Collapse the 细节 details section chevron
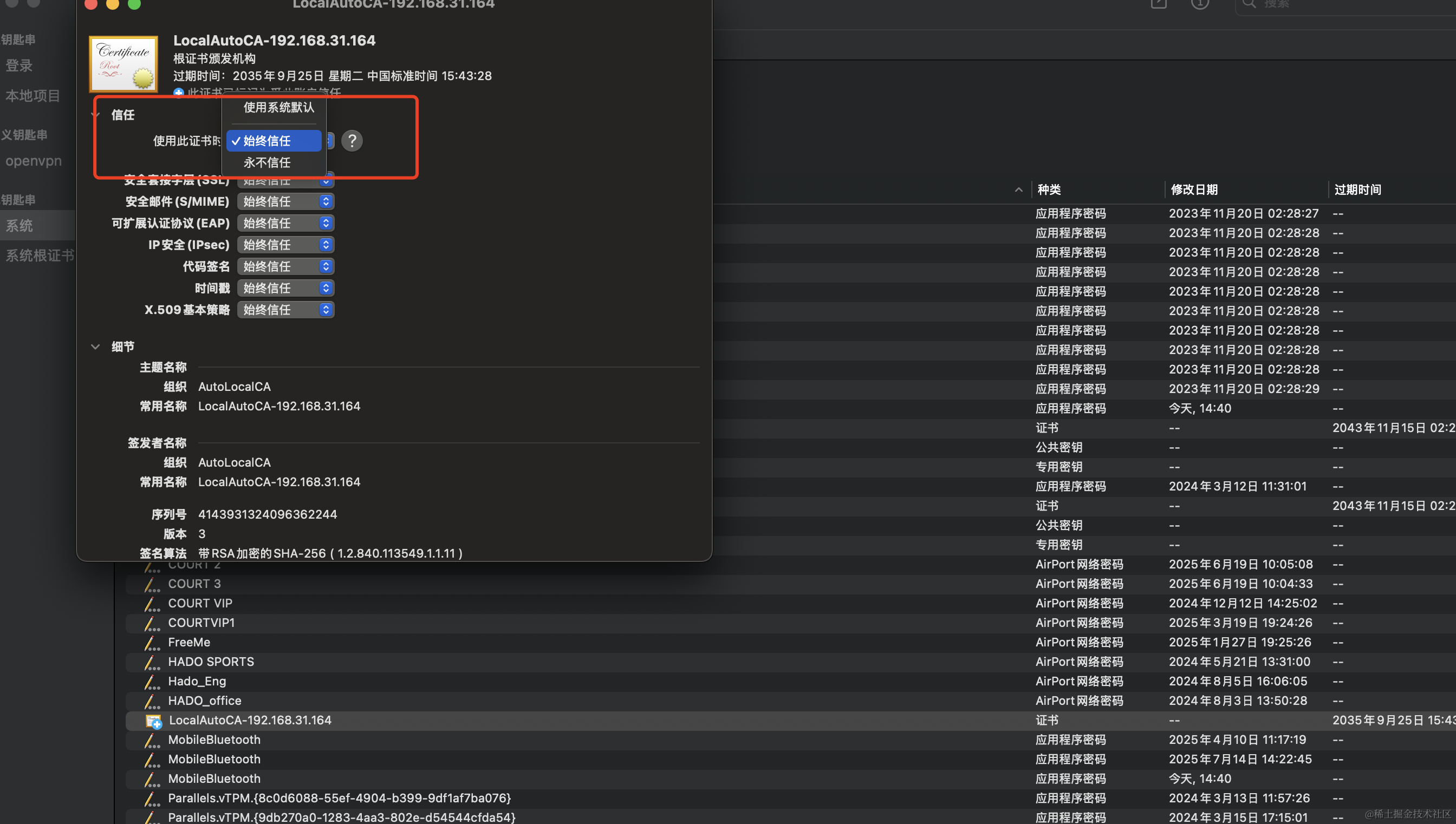Screen dimensions: 1456x824 95,346
